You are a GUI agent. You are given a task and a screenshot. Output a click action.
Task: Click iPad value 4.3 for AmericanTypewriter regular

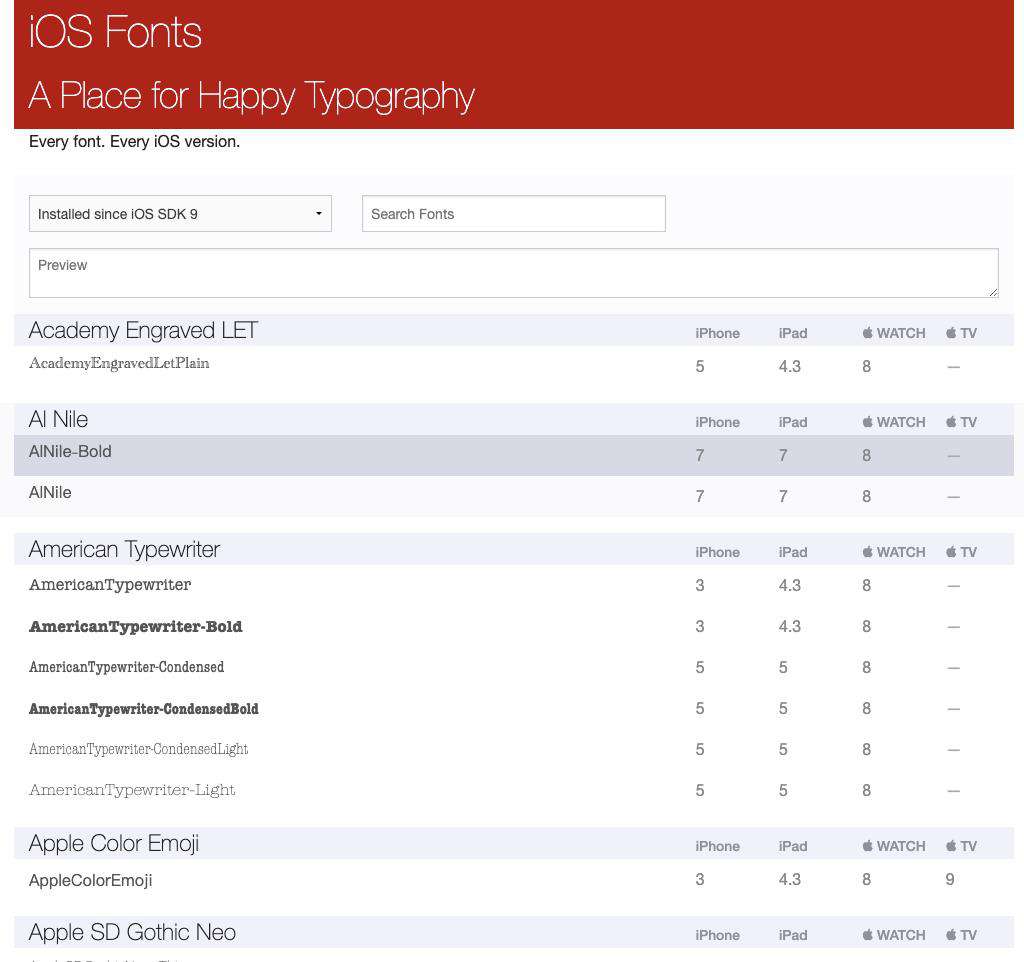pyautogui.click(x=790, y=585)
